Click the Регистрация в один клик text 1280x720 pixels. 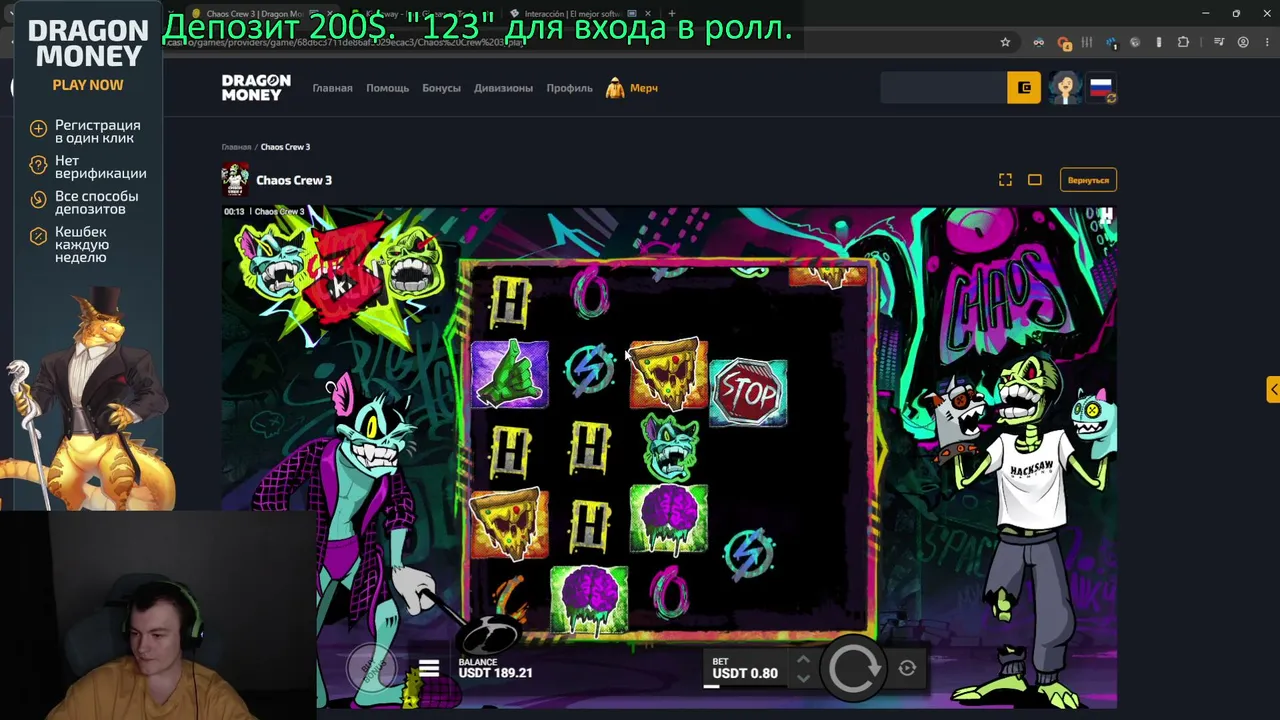tap(97, 131)
